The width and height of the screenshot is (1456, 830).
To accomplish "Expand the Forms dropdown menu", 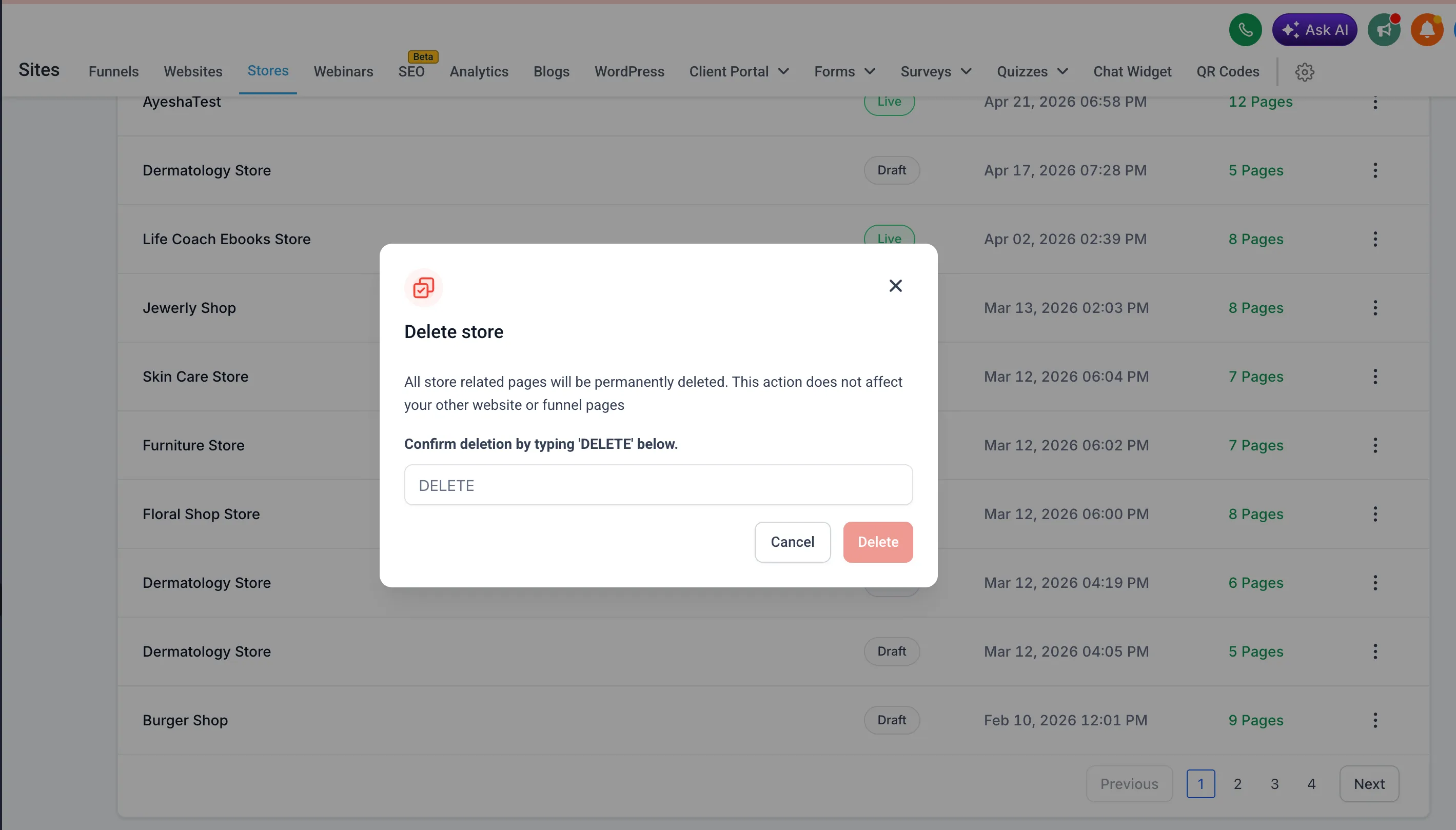I will point(844,72).
